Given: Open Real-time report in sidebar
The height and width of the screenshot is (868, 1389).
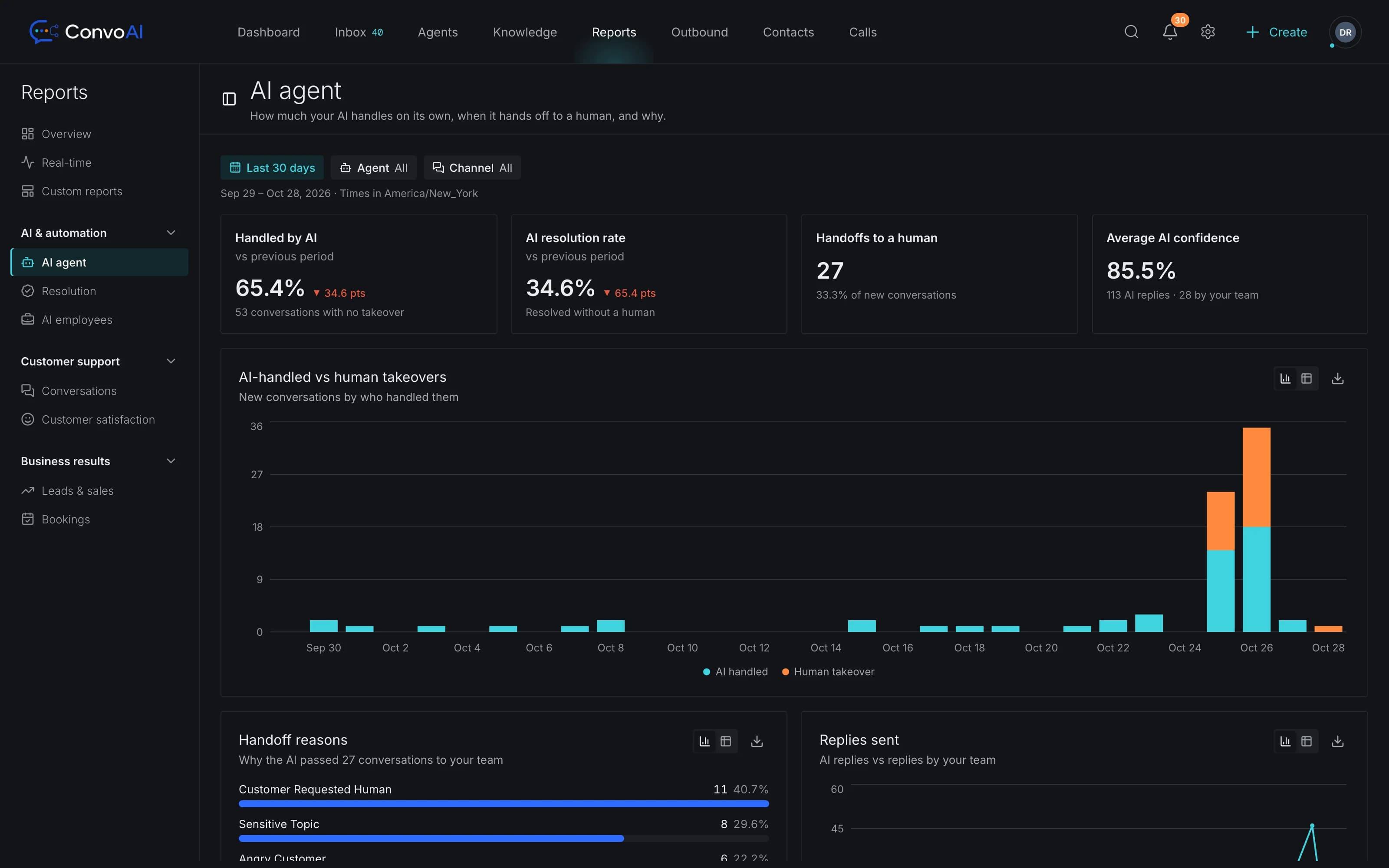Looking at the screenshot, I should tap(99, 162).
